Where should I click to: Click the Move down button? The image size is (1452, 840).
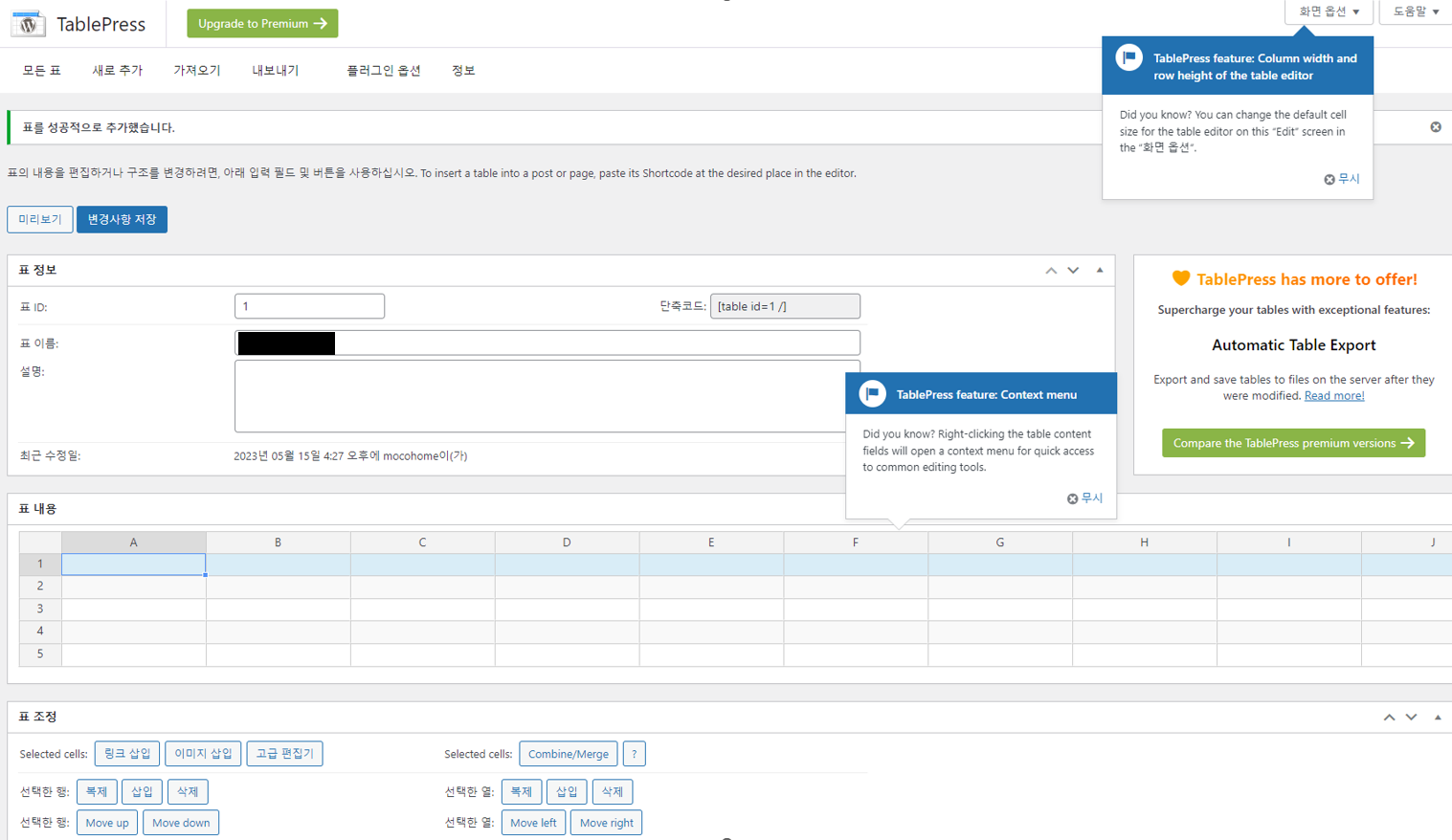[181, 823]
